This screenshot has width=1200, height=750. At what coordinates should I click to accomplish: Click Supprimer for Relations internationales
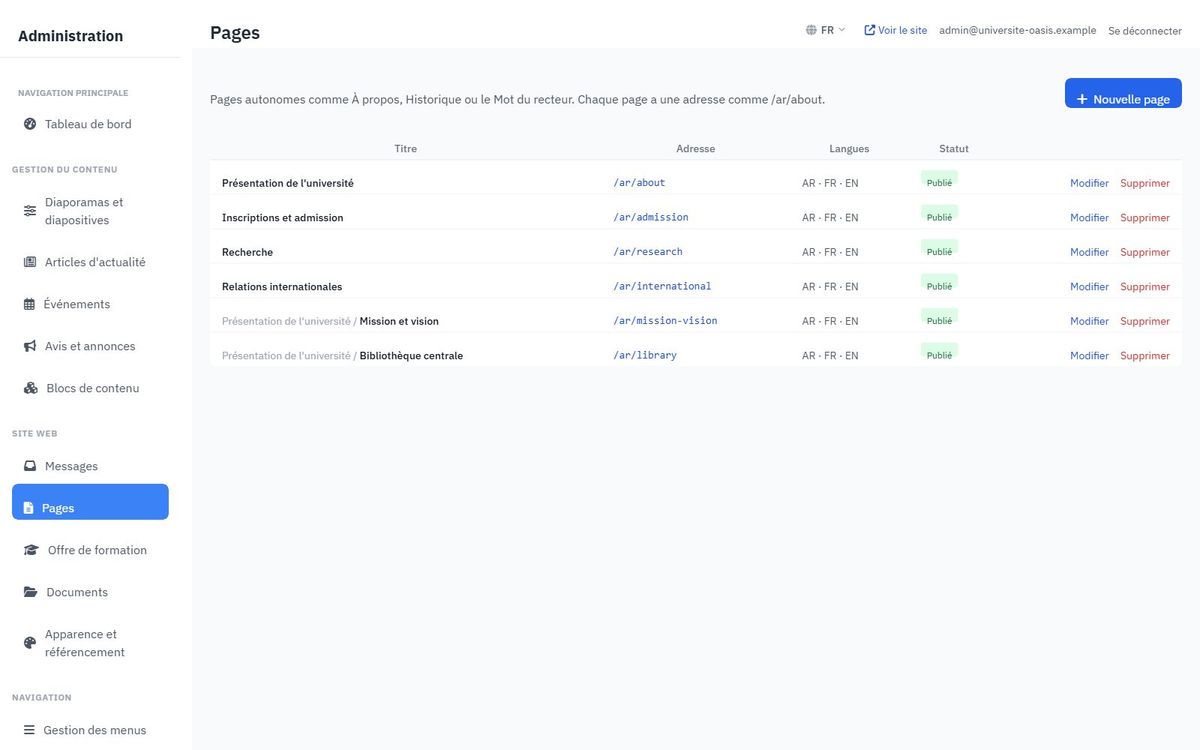pos(1145,286)
